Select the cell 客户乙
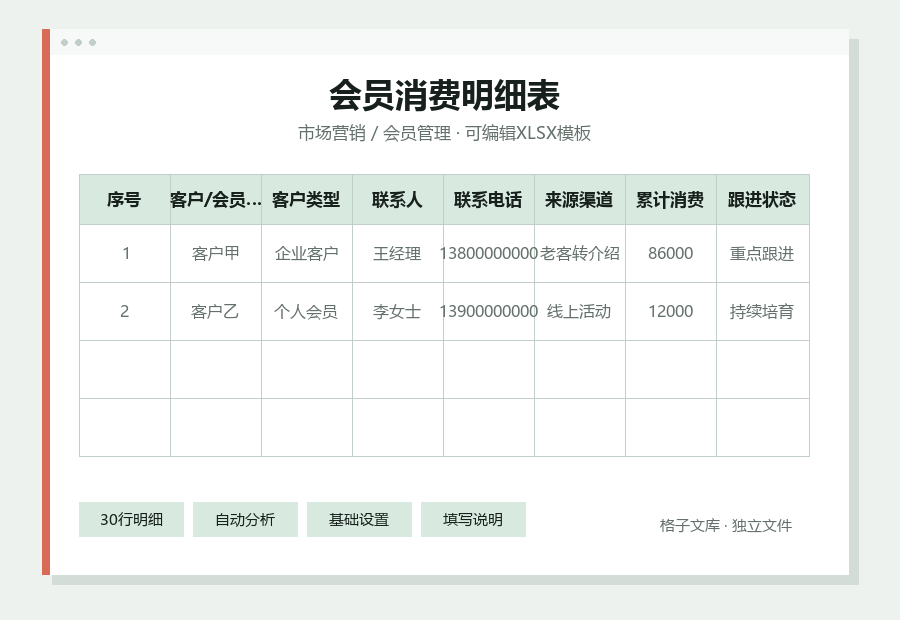Viewport: 900px width, 620px height. pyautogui.click(x=216, y=311)
